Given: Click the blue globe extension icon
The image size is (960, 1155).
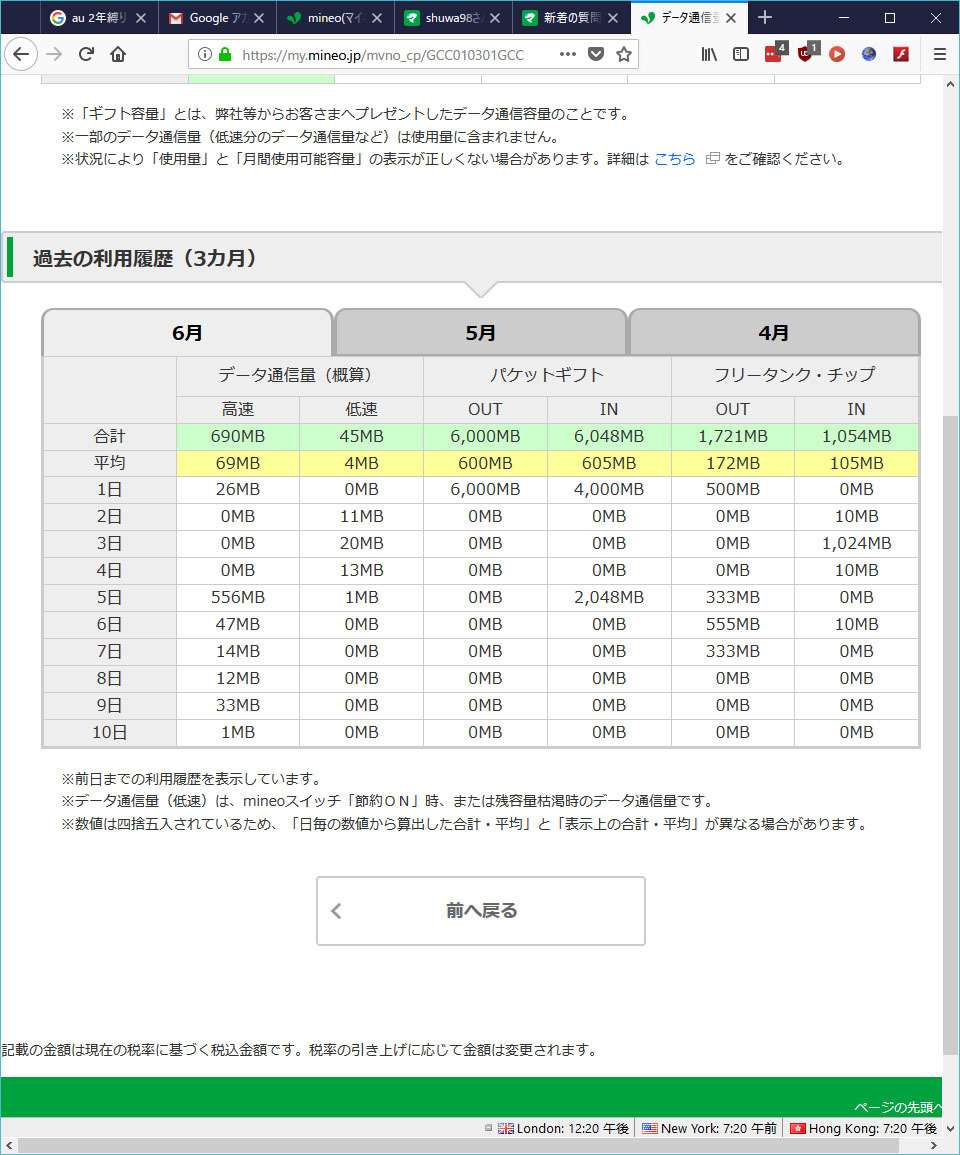Looking at the screenshot, I should 869,54.
